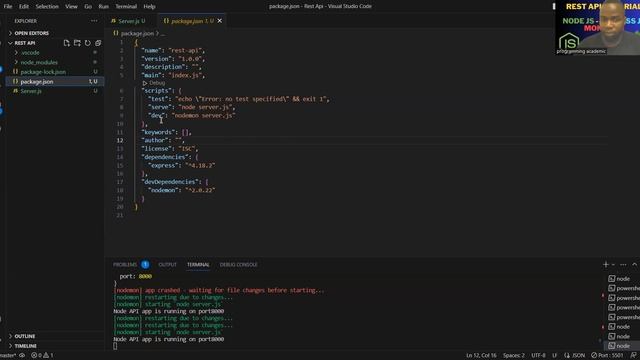Open the Help menu

point(149,7)
